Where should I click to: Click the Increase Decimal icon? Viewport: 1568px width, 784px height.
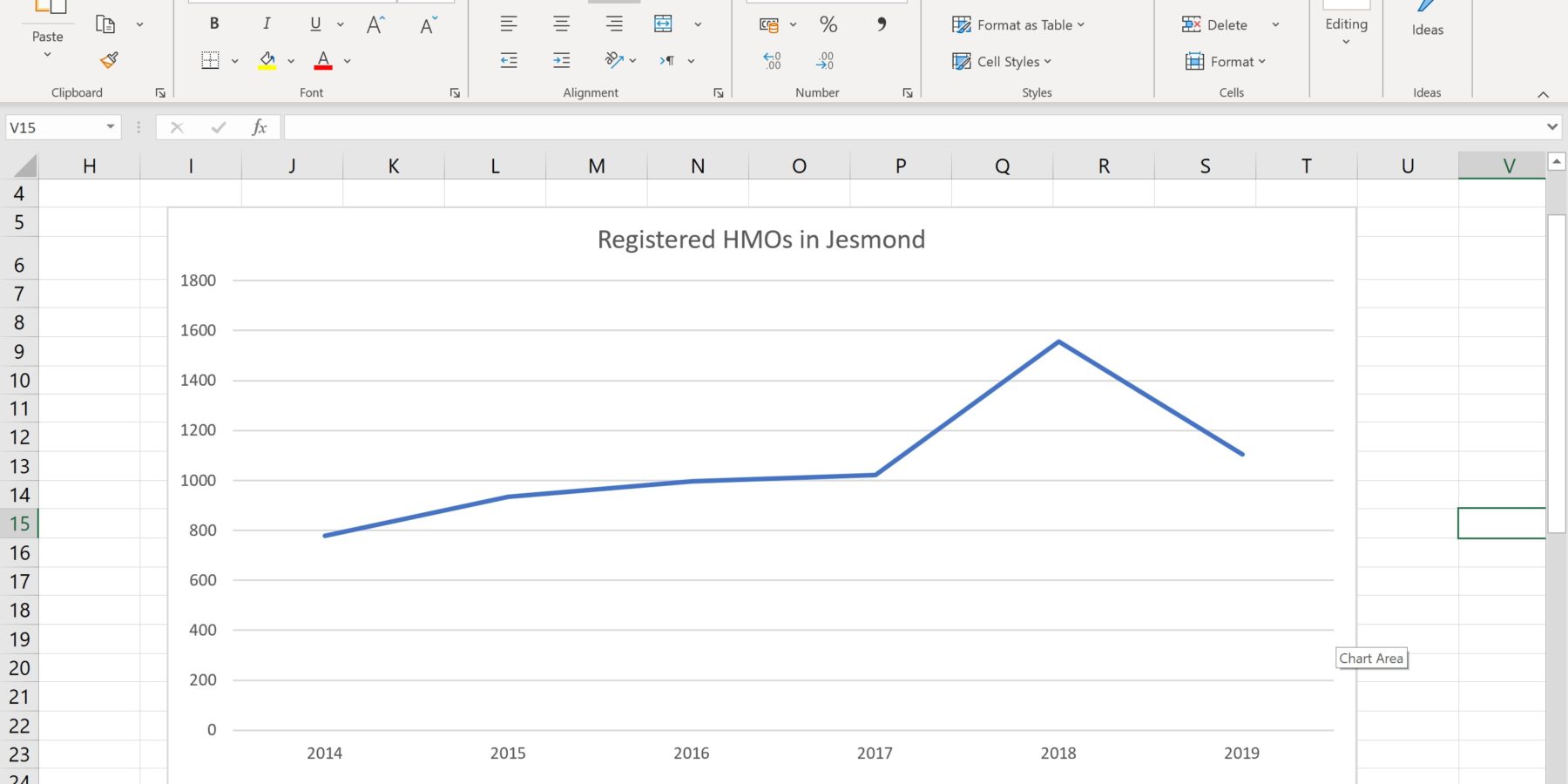point(772,60)
